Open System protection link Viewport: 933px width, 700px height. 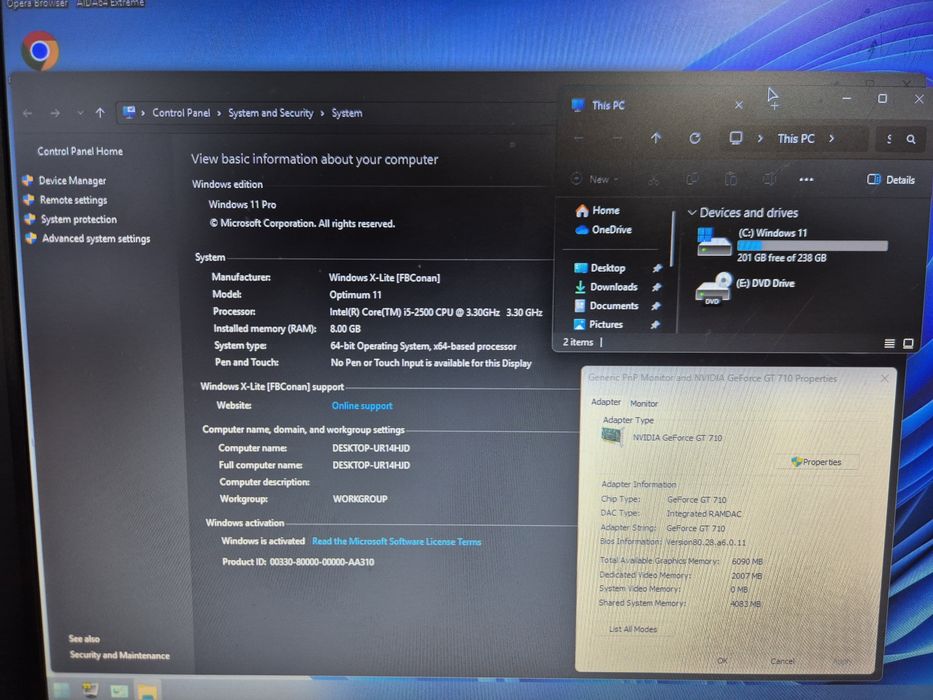point(79,219)
